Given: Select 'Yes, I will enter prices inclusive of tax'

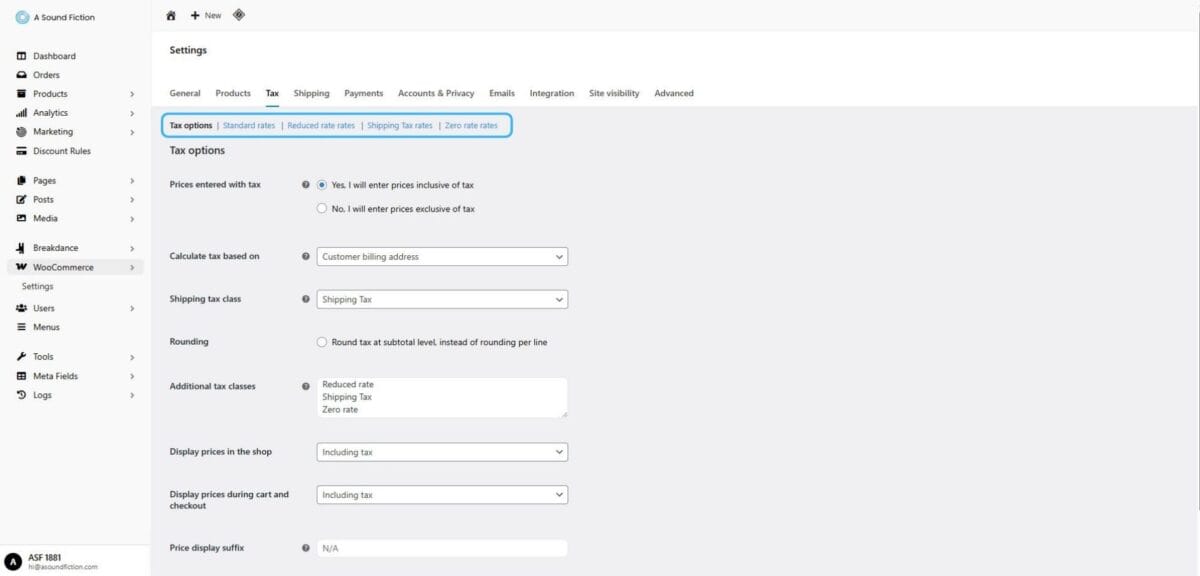Looking at the screenshot, I should 322,185.
